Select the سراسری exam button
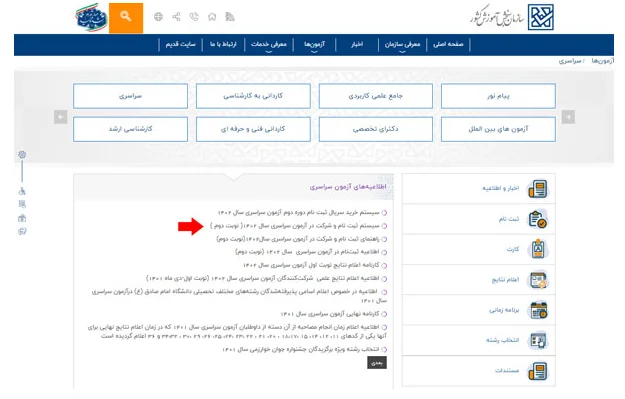 (x=130, y=96)
